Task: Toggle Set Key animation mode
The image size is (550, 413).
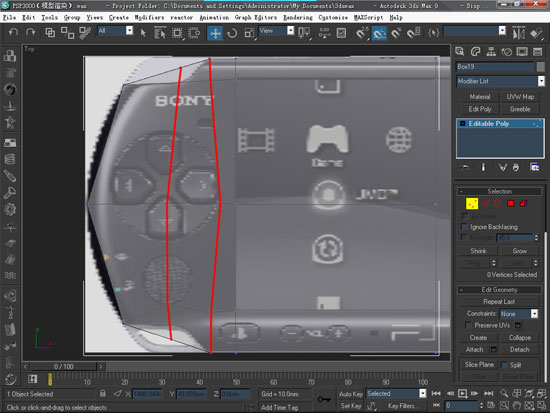Action: tap(351, 406)
